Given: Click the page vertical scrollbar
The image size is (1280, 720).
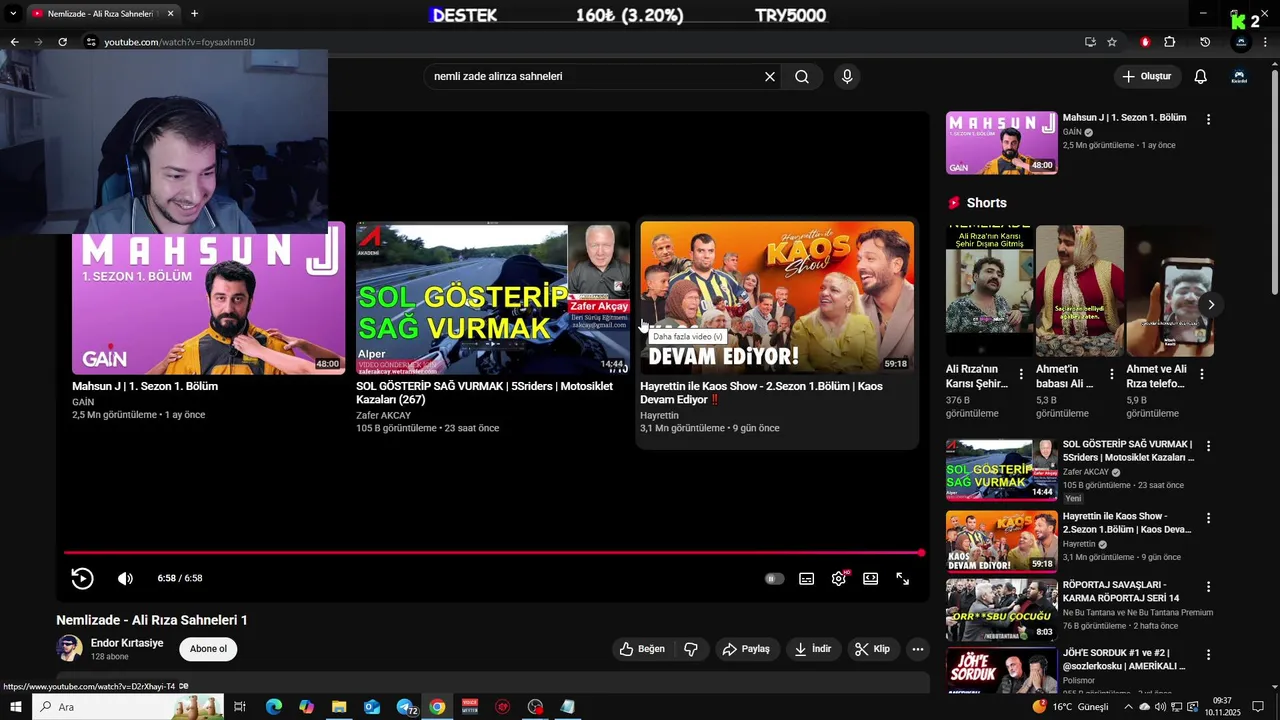Looking at the screenshot, I should 1273,180.
